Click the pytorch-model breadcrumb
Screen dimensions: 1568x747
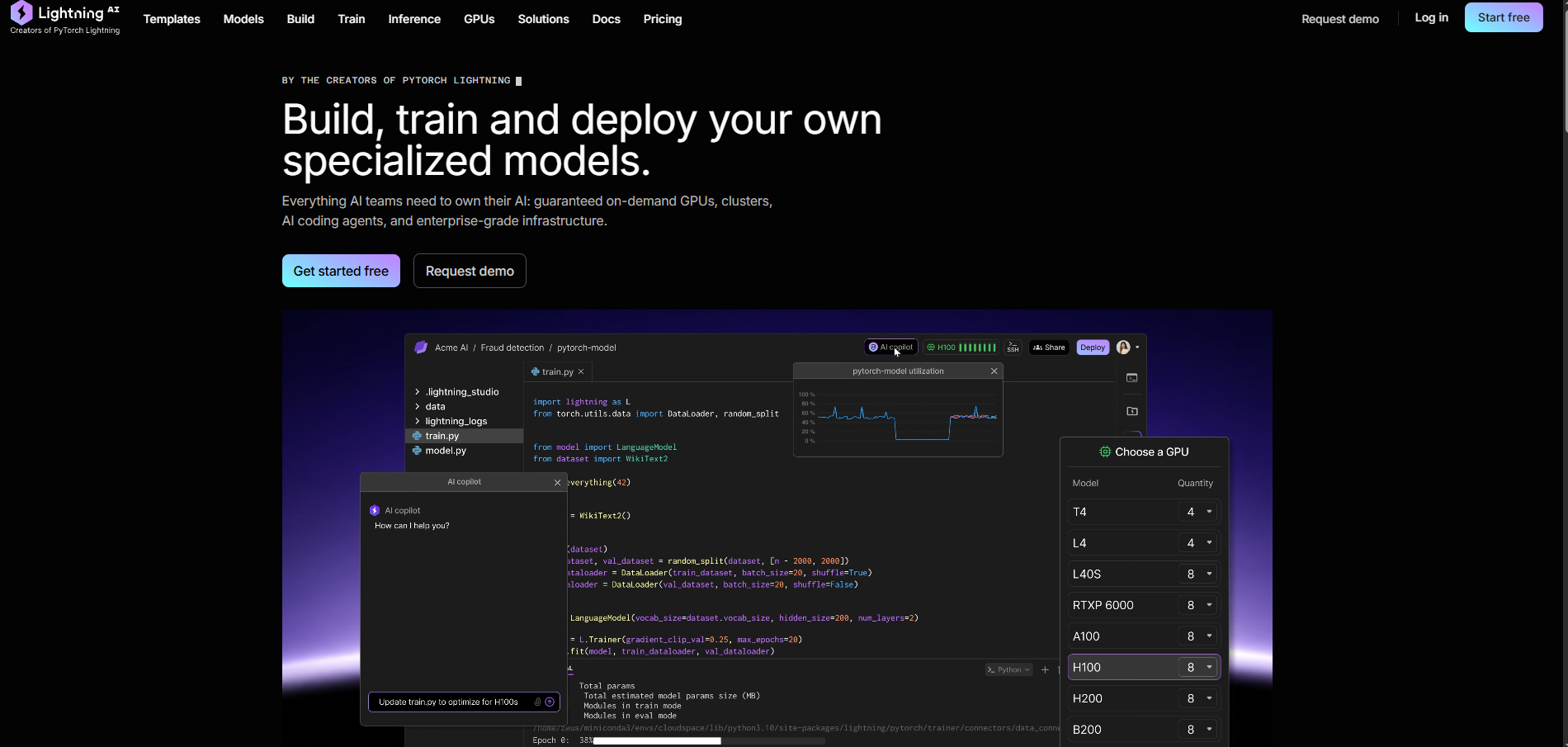587,347
